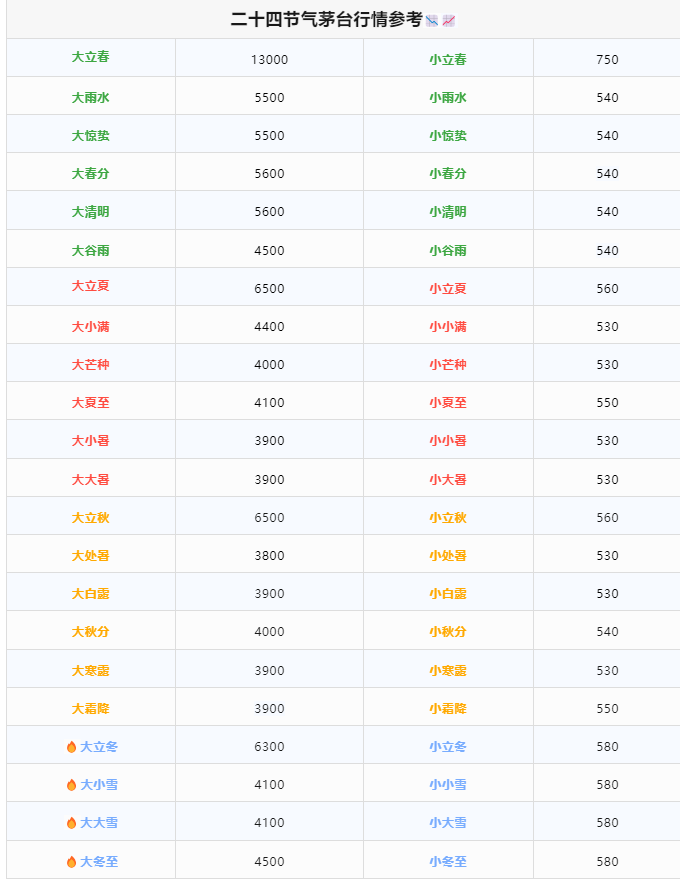Select the 大白露 cell
Screen dimensions: 680x881
point(90,594)
